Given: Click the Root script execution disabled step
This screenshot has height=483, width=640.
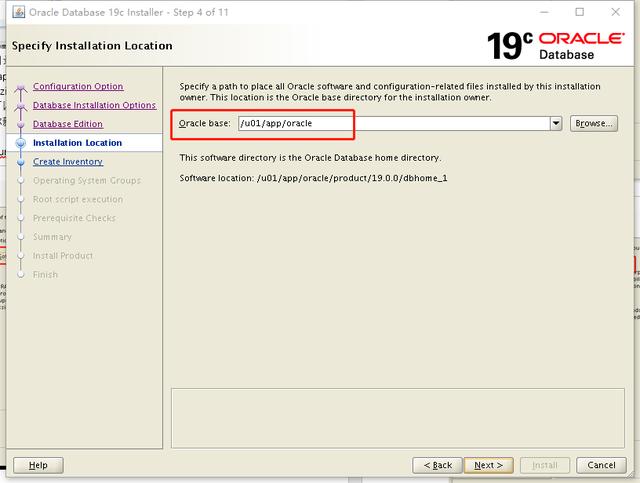Looking at the screenshot, I should (78, 199).
